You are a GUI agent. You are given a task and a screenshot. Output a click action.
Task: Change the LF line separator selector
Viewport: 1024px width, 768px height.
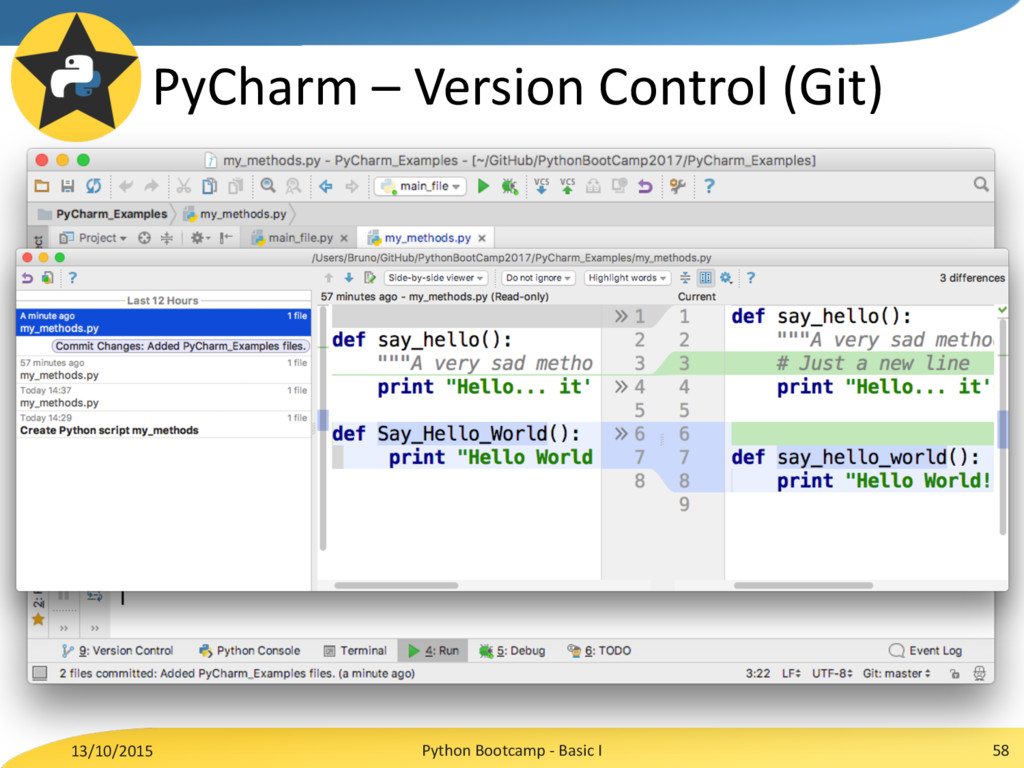pos(791,673)
